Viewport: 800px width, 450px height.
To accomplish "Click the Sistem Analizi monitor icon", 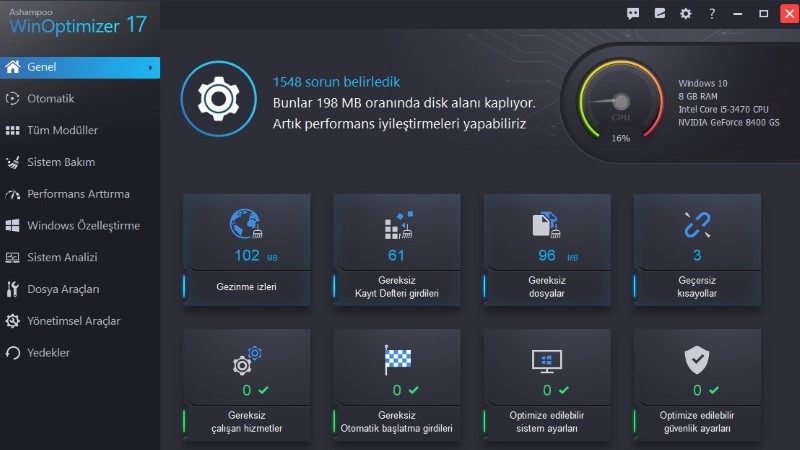I will click(x=12, y=258).
